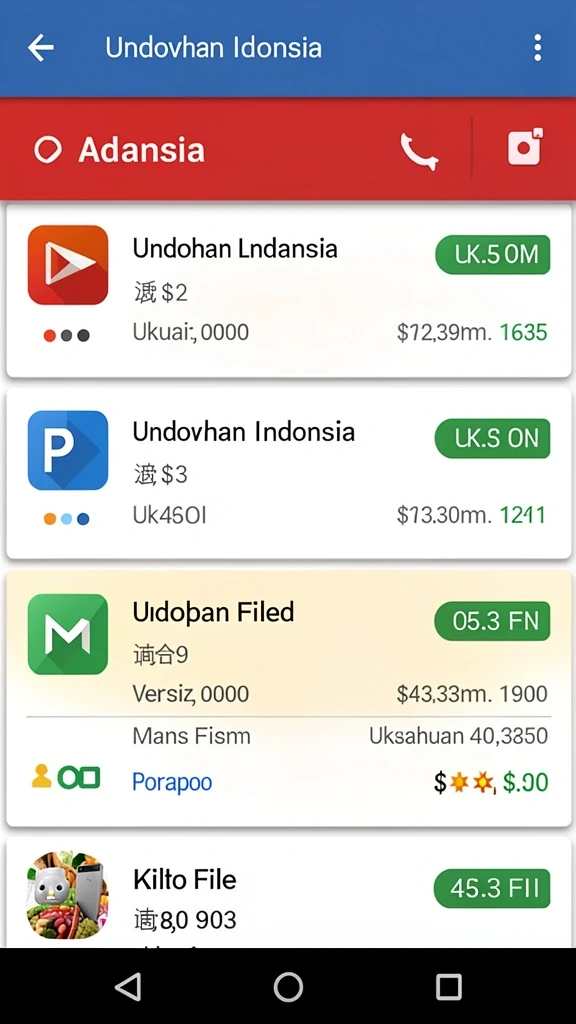Open the red play-arrow app icon

point(68,264)
